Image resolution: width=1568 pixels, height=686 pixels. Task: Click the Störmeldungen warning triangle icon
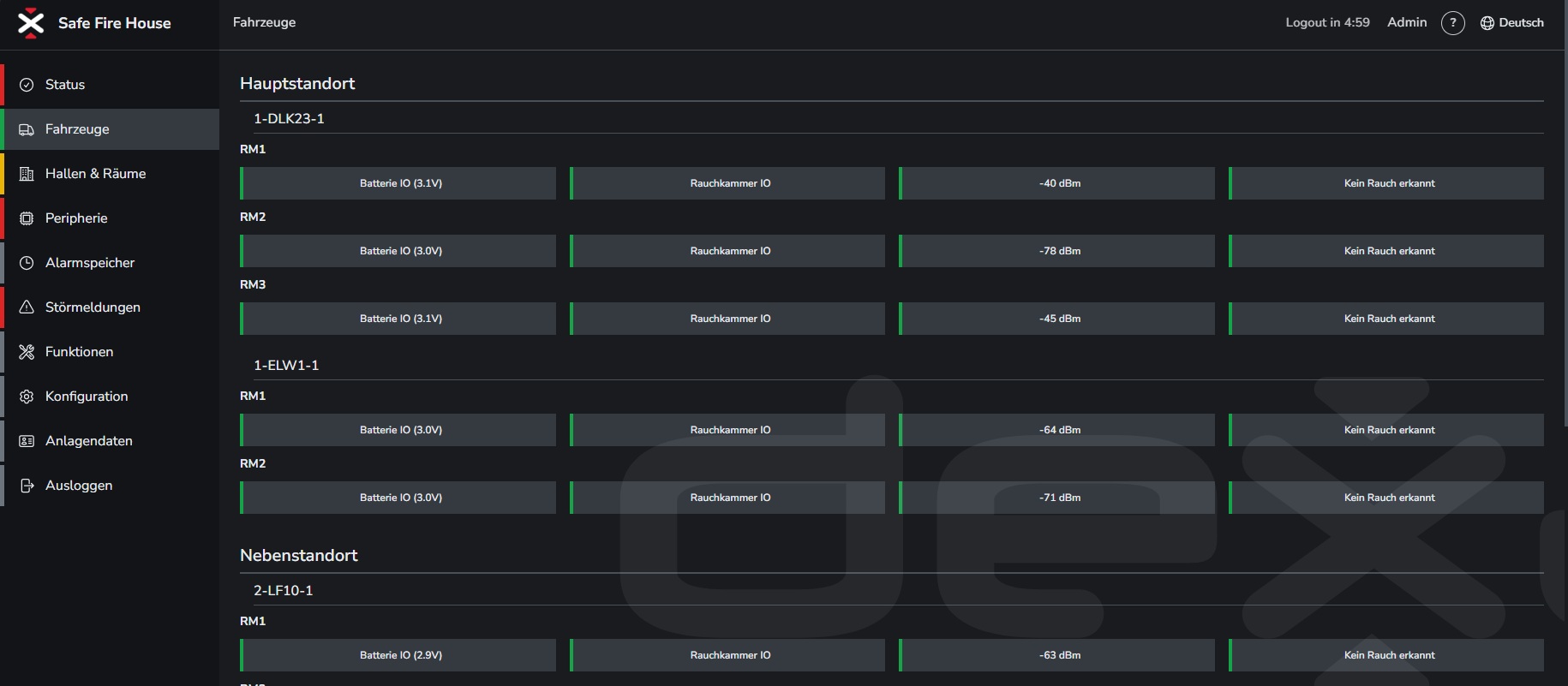[27, 307]
